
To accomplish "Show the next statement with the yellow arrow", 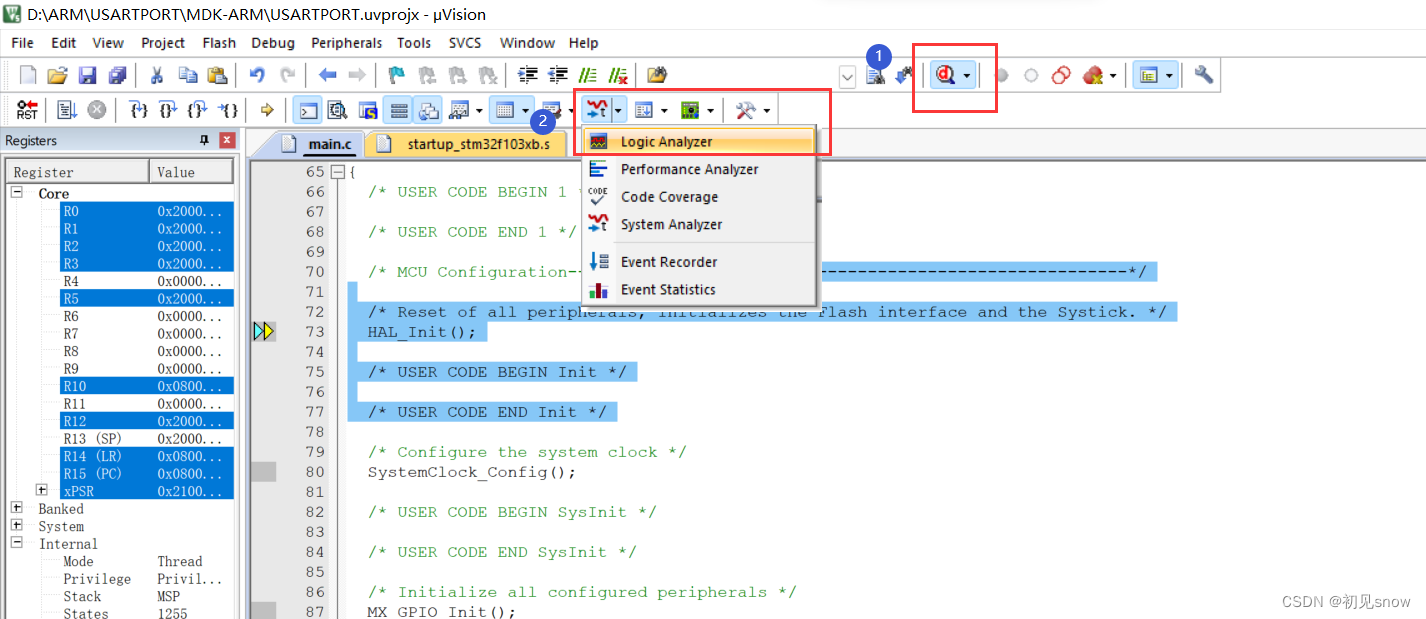I will pyautogui.click(x=267, y=110).
